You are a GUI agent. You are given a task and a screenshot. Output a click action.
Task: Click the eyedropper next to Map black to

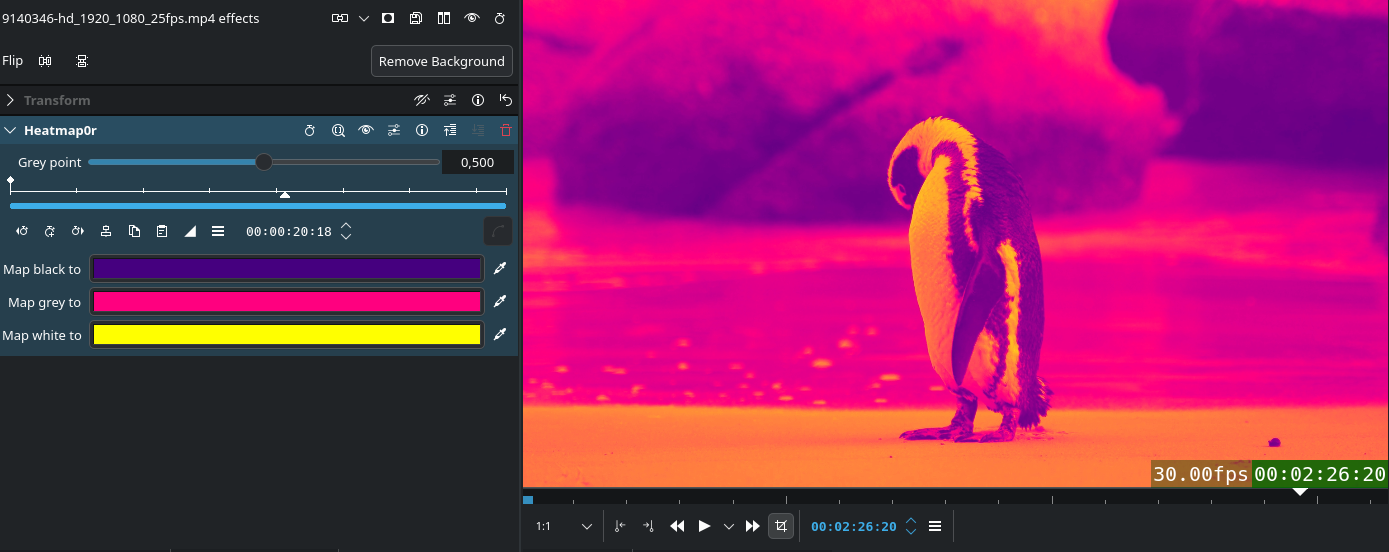tap(500, 269)
